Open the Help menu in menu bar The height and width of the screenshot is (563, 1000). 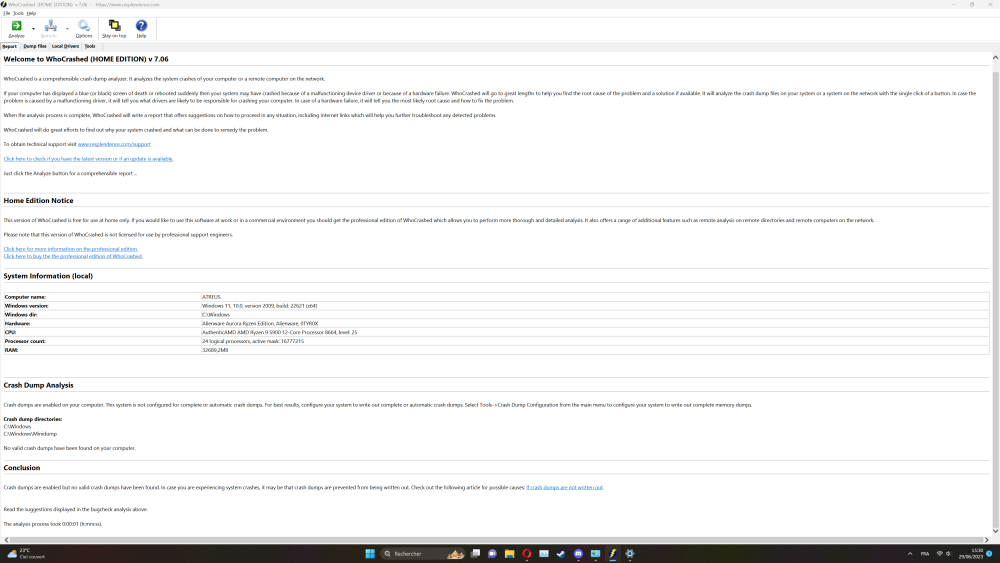pos(31,13)
